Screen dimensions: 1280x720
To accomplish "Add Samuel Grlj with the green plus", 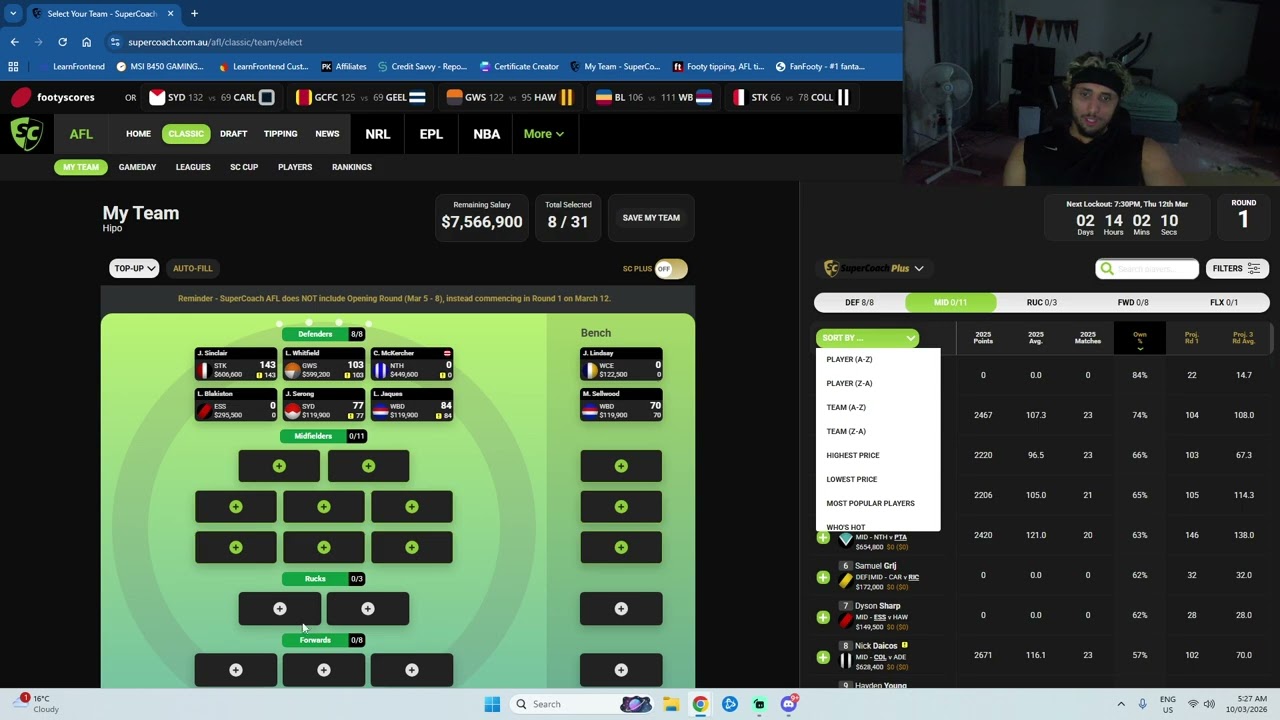I will 823,577.
